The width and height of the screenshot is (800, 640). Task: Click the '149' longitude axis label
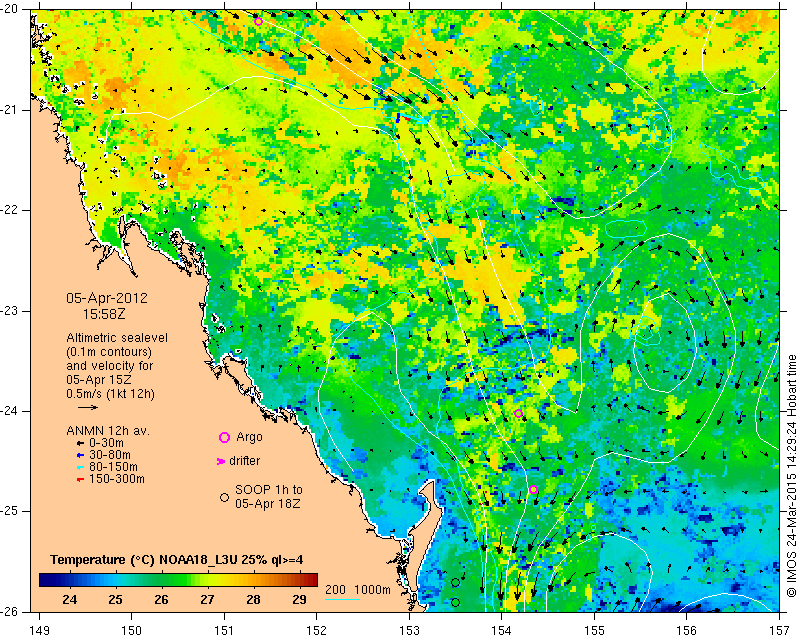40,631
